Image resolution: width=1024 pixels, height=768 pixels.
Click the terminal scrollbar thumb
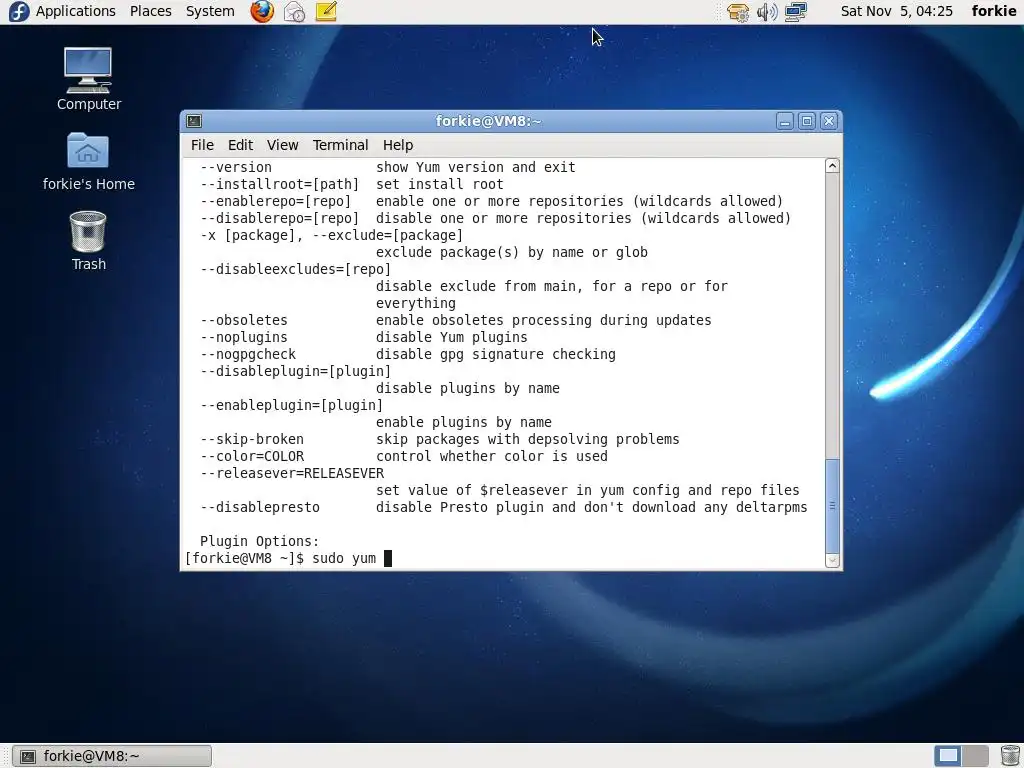point(832,505)
